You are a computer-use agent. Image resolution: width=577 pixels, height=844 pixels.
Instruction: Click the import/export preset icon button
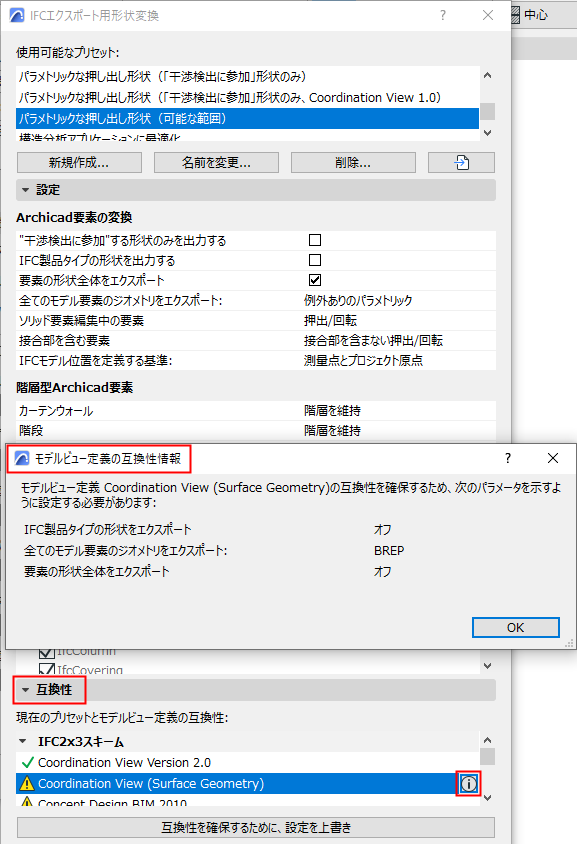coord(461,163)
